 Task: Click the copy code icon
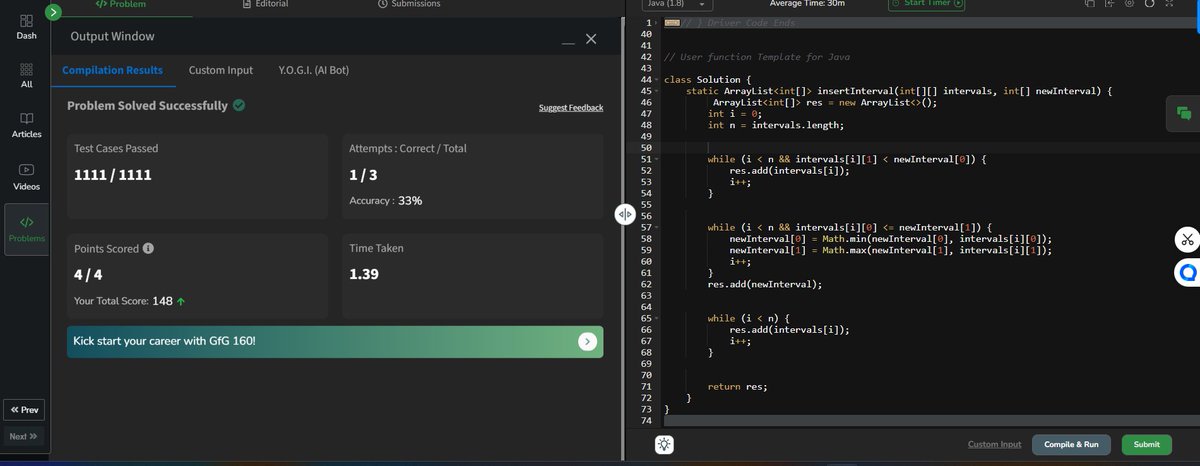(x=1088, y=3)
